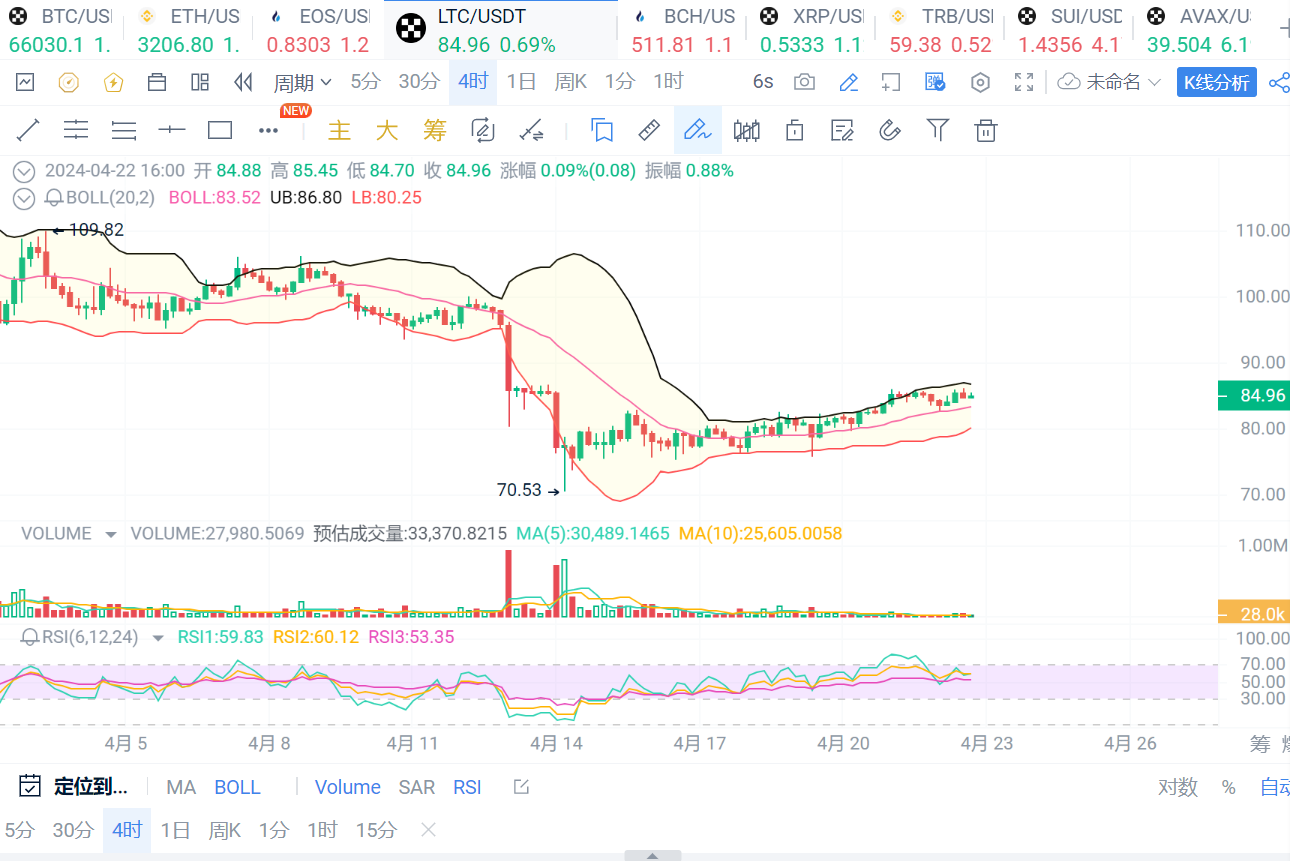Click the 6s refresh countdown
The image size is (1290, 861).
(763, 82)
